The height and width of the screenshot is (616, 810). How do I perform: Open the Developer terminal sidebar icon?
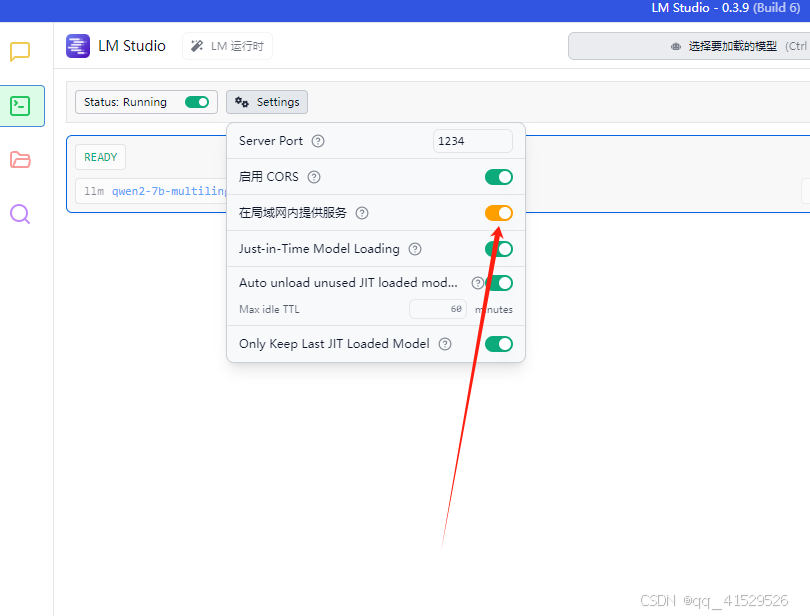pyautogui.click(x=20, y=106)
